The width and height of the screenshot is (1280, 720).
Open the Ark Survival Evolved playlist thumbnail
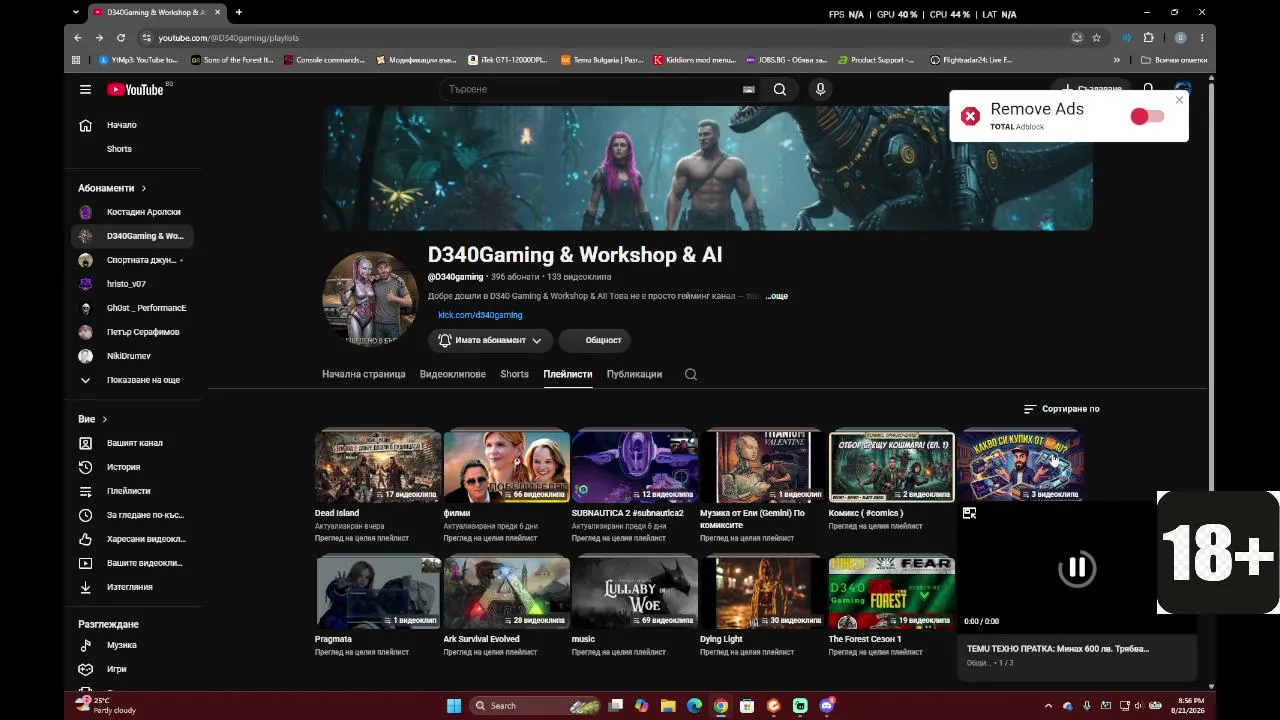click(507, 592)
